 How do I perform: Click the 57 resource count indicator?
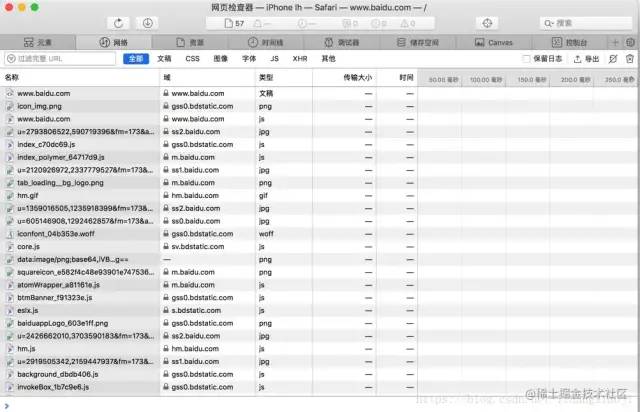(x=235, y=24)
